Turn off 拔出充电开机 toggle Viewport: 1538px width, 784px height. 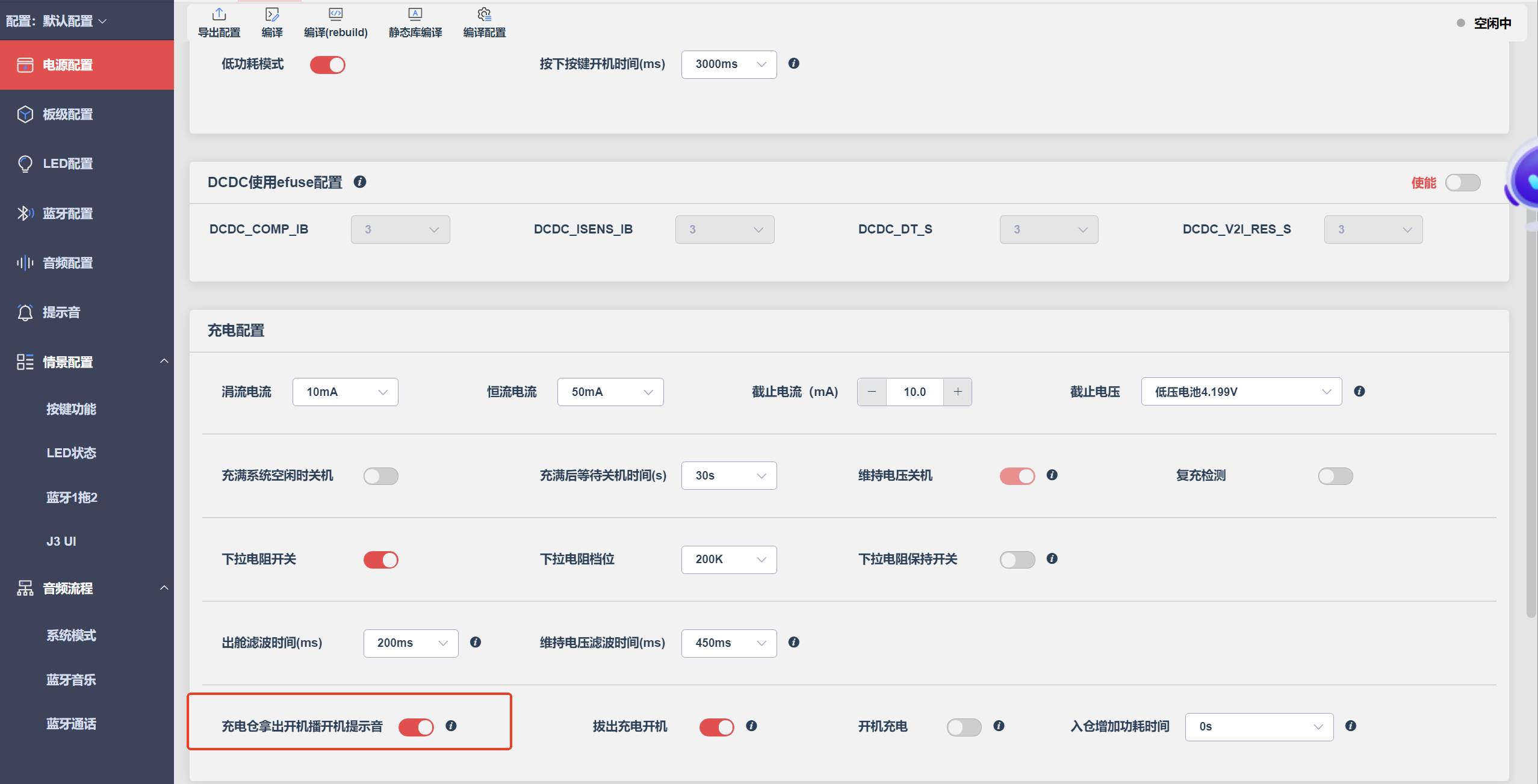pyautogui.click(x=717, y=727)
